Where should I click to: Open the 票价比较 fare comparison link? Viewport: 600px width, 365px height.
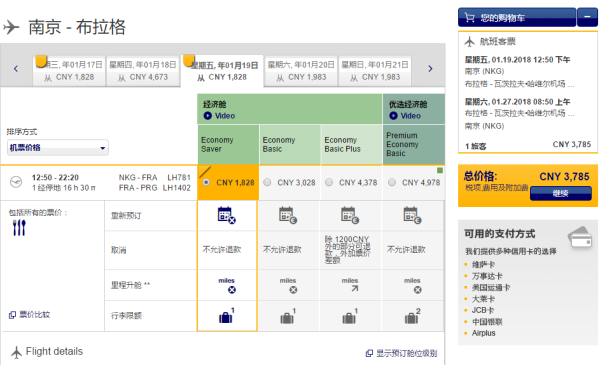click(29, 314)
